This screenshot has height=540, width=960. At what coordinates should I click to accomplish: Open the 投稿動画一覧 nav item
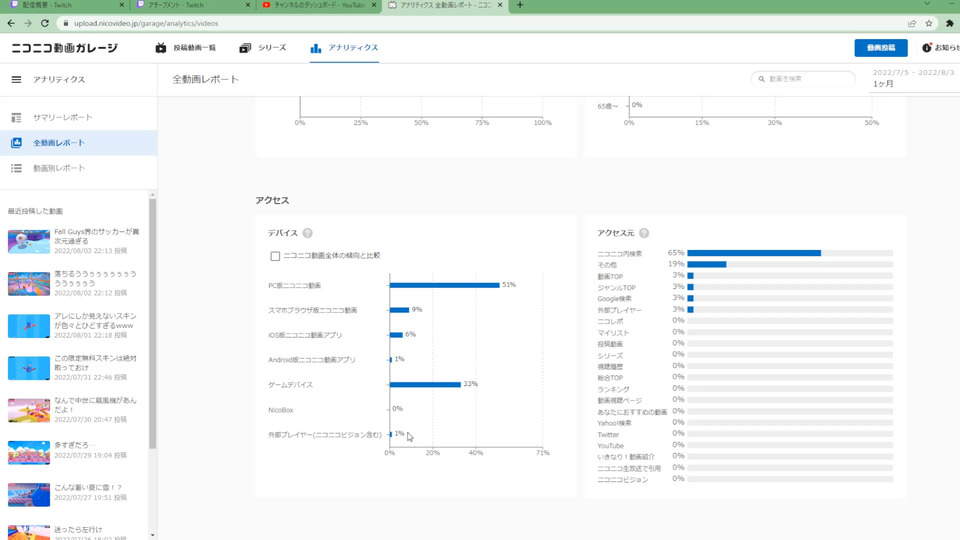tap(186, 48)
